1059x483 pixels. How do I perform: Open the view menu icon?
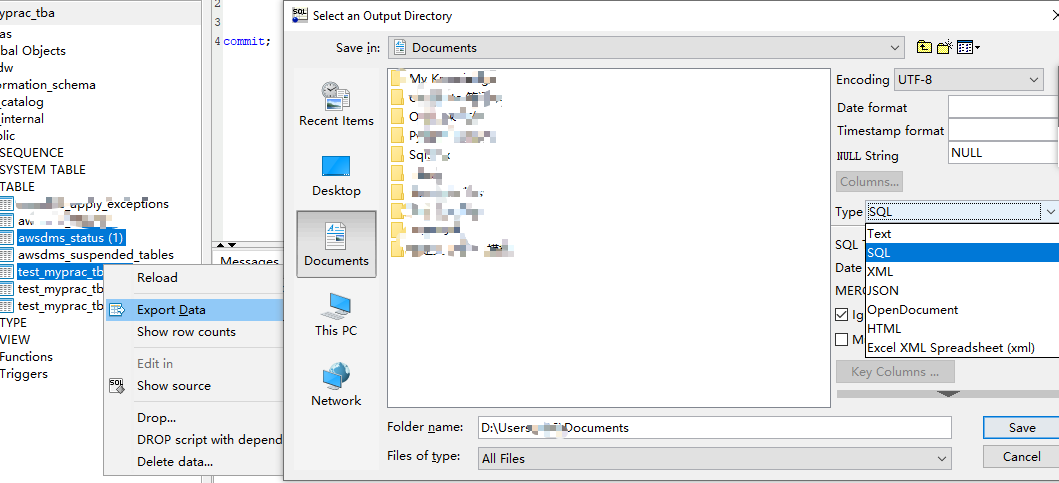tap(967, 47)
